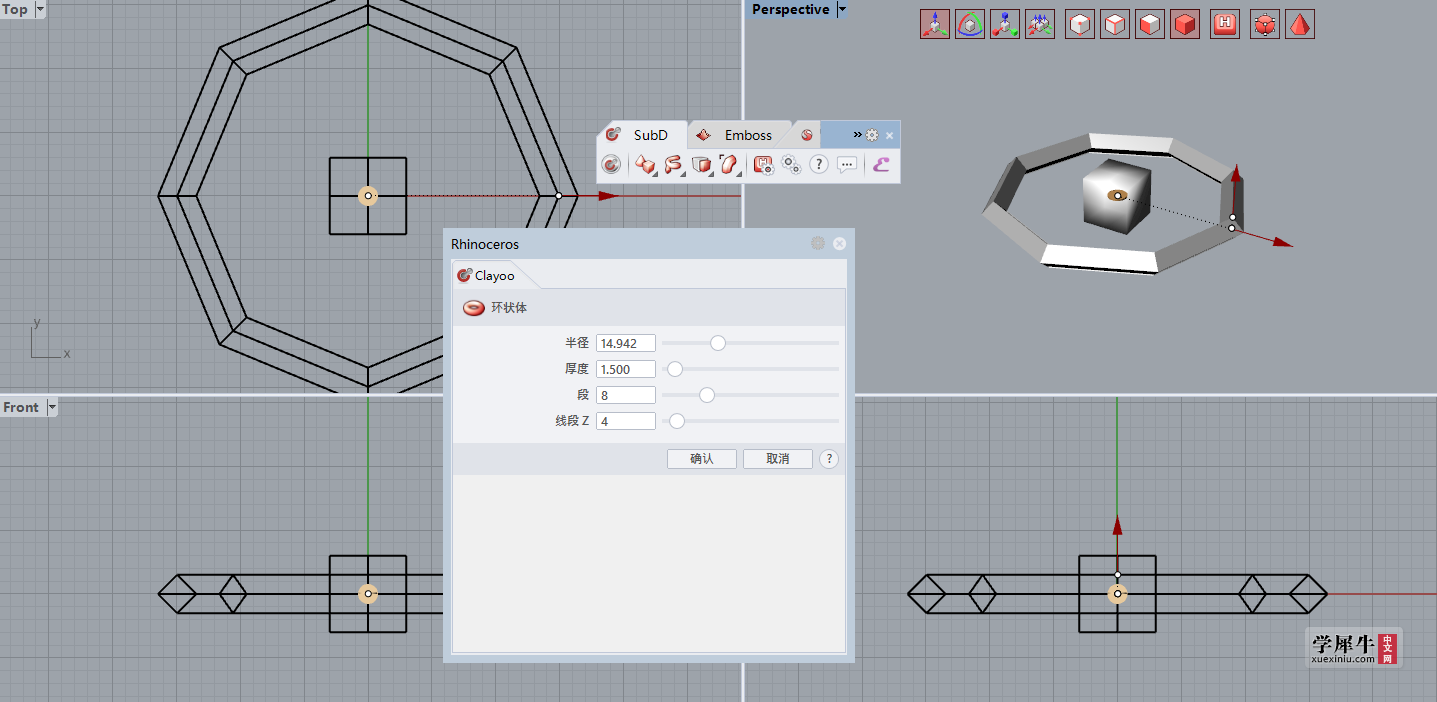Click the Clayoo logo button in SubD toolbar
Viewport: 1437px width, 702px height.
611,164
